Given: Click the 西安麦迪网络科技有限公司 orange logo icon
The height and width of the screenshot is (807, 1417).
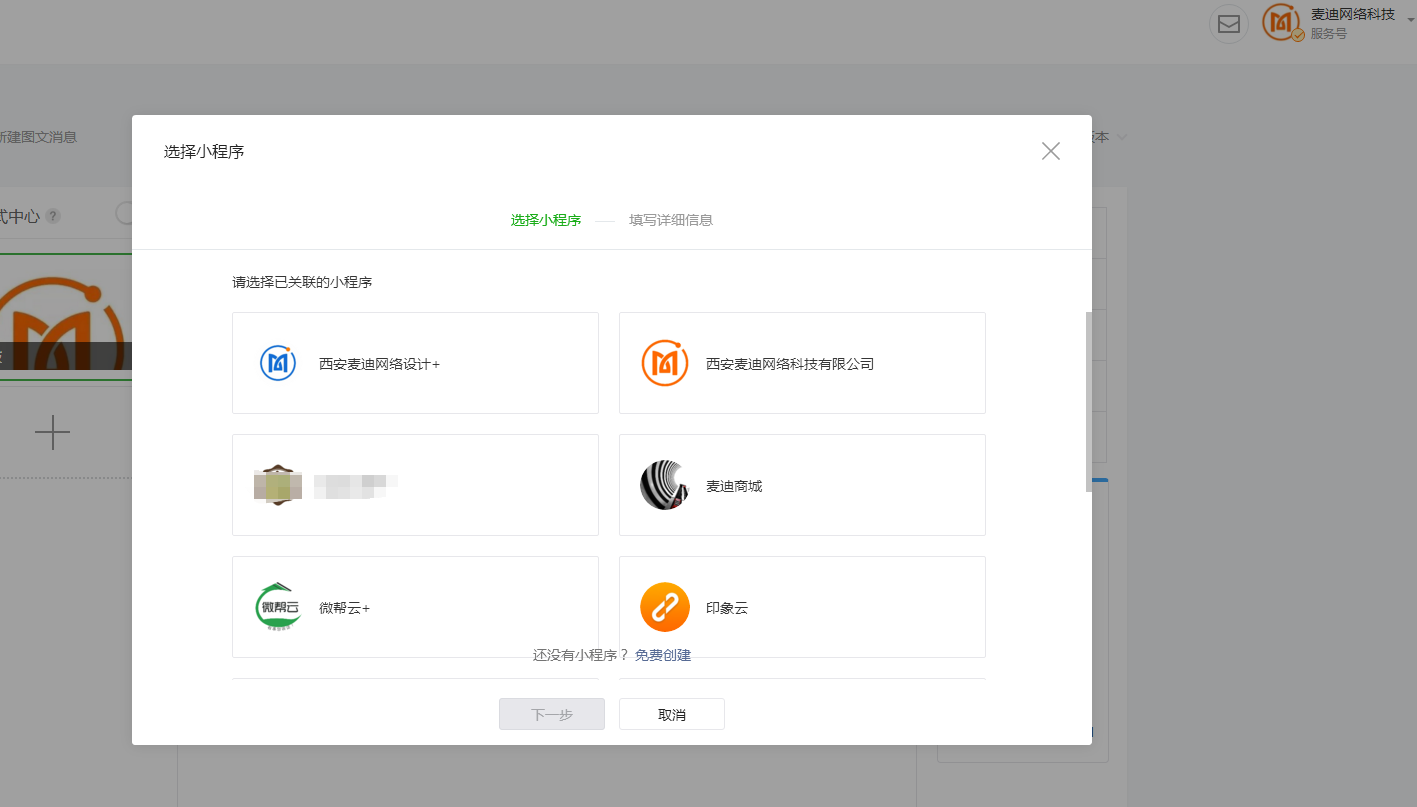Looking at the screenshot, I should click(x=664, y=362).
